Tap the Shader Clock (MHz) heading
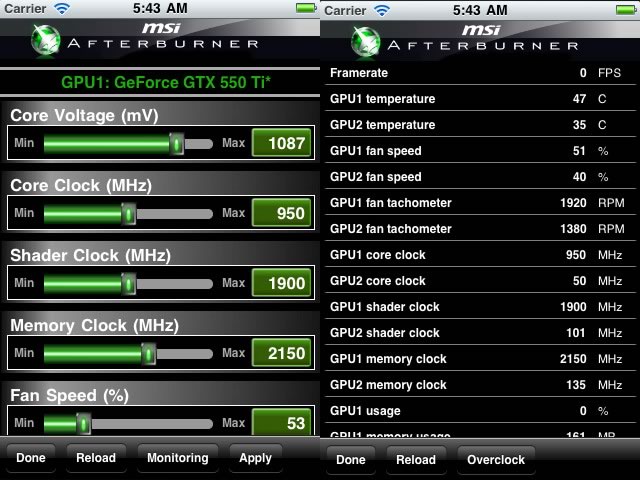The width and height of the screenshot is (640, 480). pyautogui.click(x=91, y=256)
